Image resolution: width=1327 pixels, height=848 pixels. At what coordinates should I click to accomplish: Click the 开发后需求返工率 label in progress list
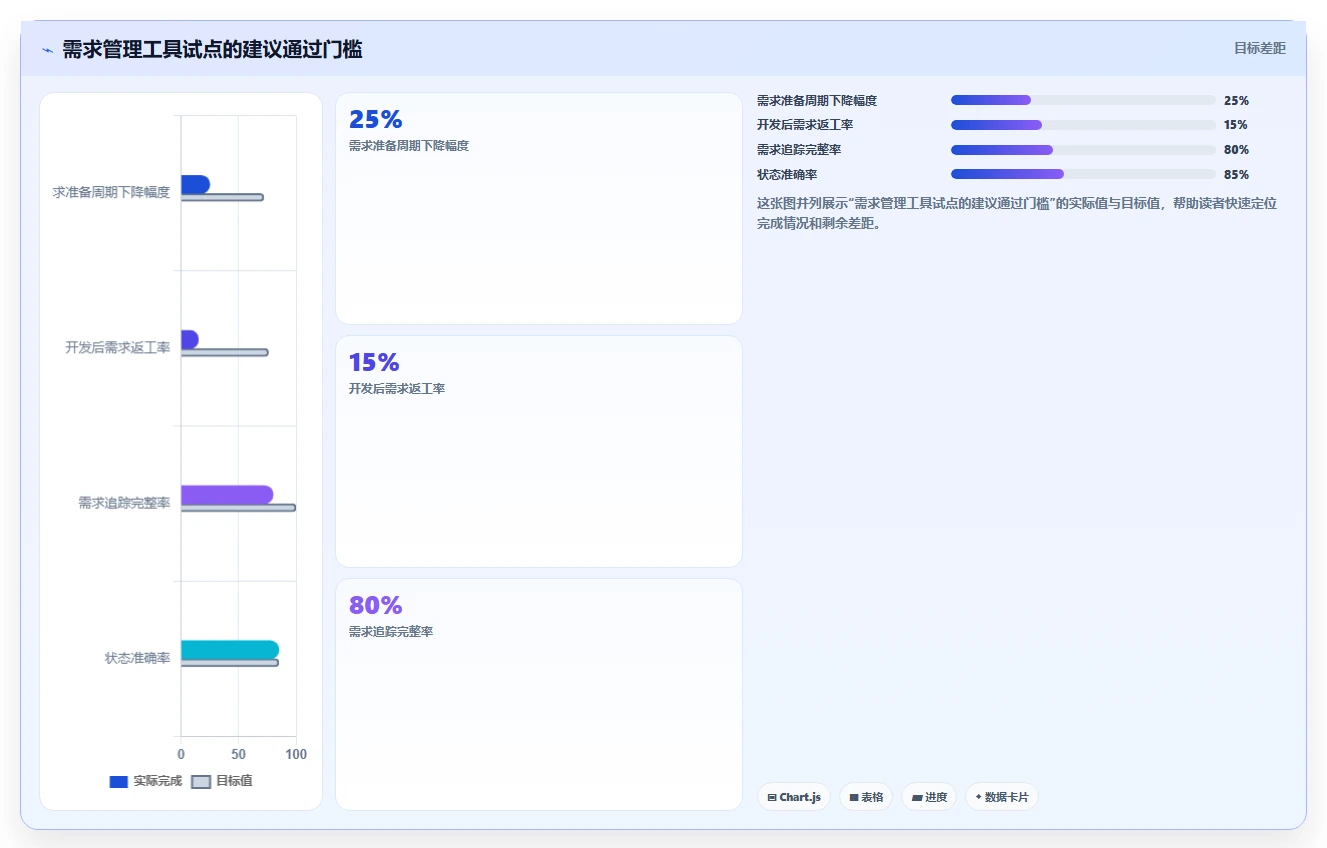click(805, 125)
